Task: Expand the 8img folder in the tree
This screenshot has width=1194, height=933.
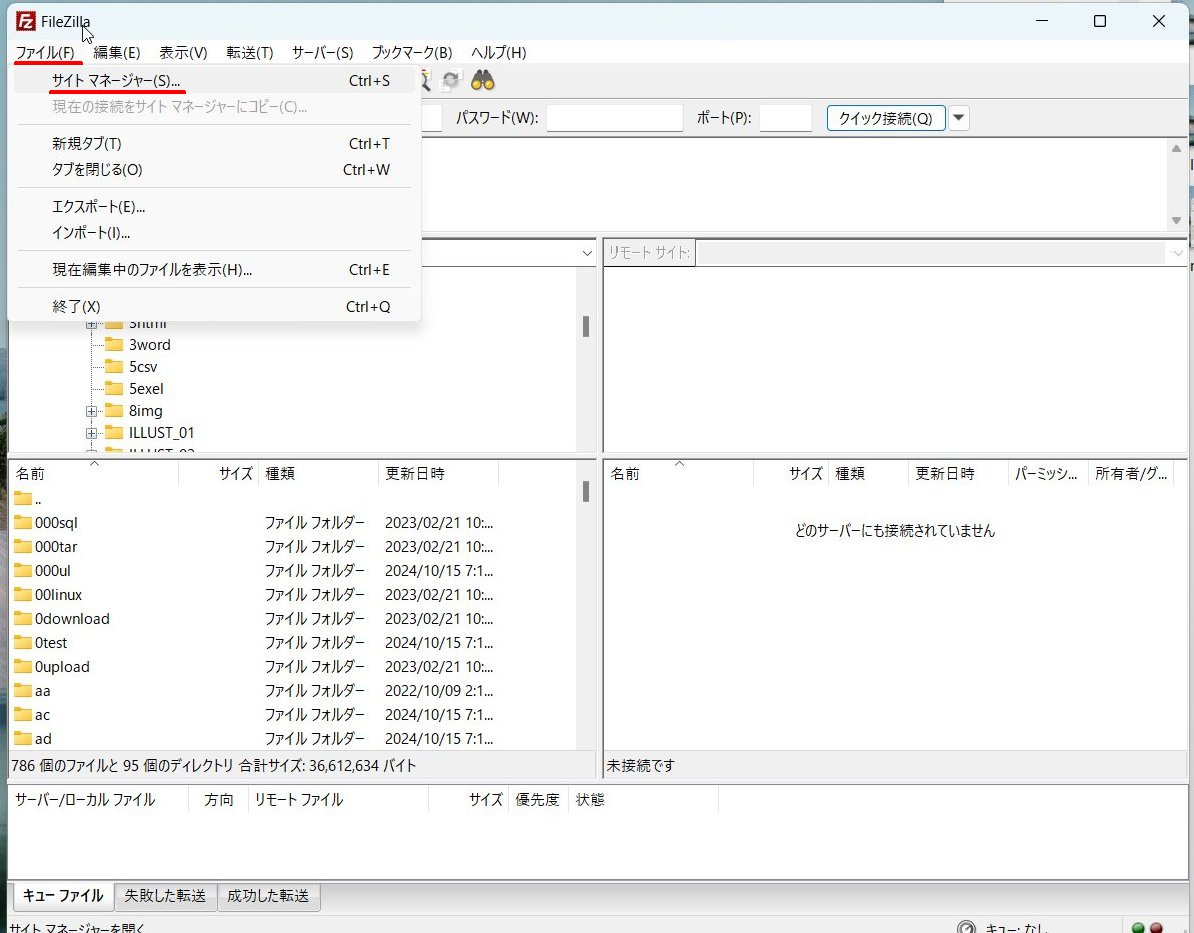Action: pyautogui.click(x=91, y=411)
